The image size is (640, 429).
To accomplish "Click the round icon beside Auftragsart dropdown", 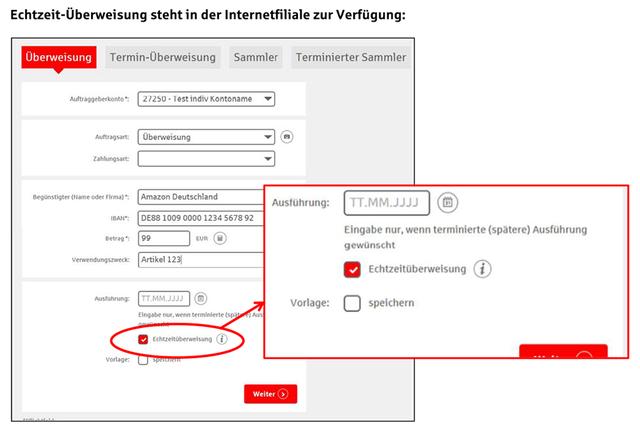I will (x=287, y=137).
